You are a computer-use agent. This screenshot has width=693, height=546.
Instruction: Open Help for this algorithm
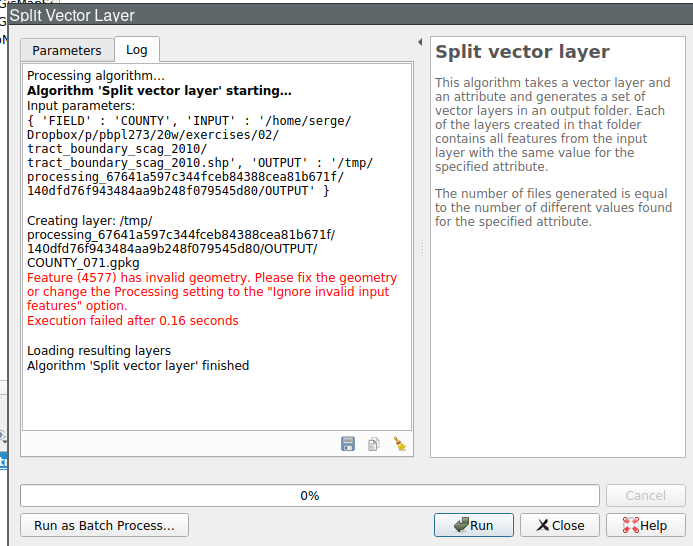coord(645,525)
